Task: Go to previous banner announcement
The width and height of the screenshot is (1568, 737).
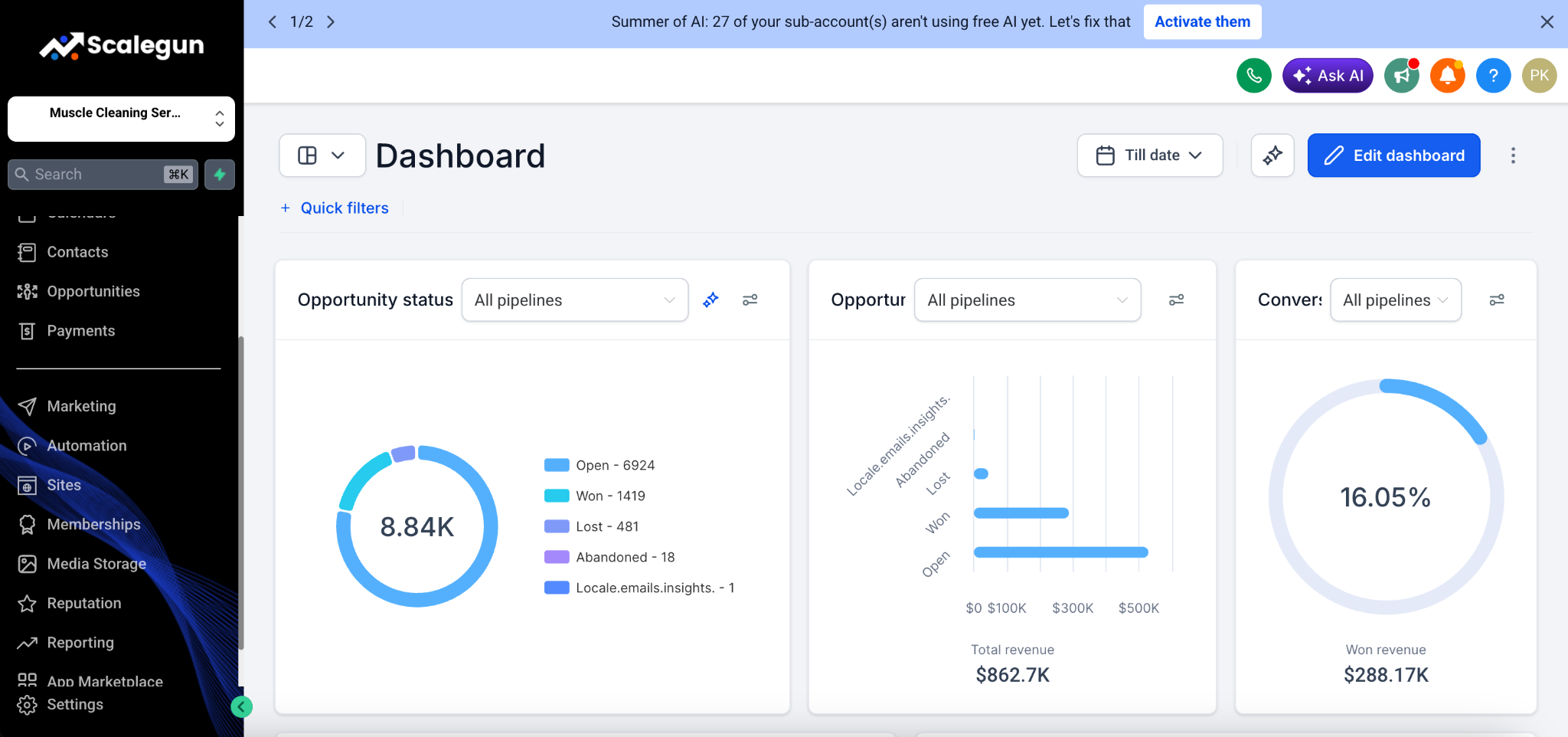Action: pos(273,21)
